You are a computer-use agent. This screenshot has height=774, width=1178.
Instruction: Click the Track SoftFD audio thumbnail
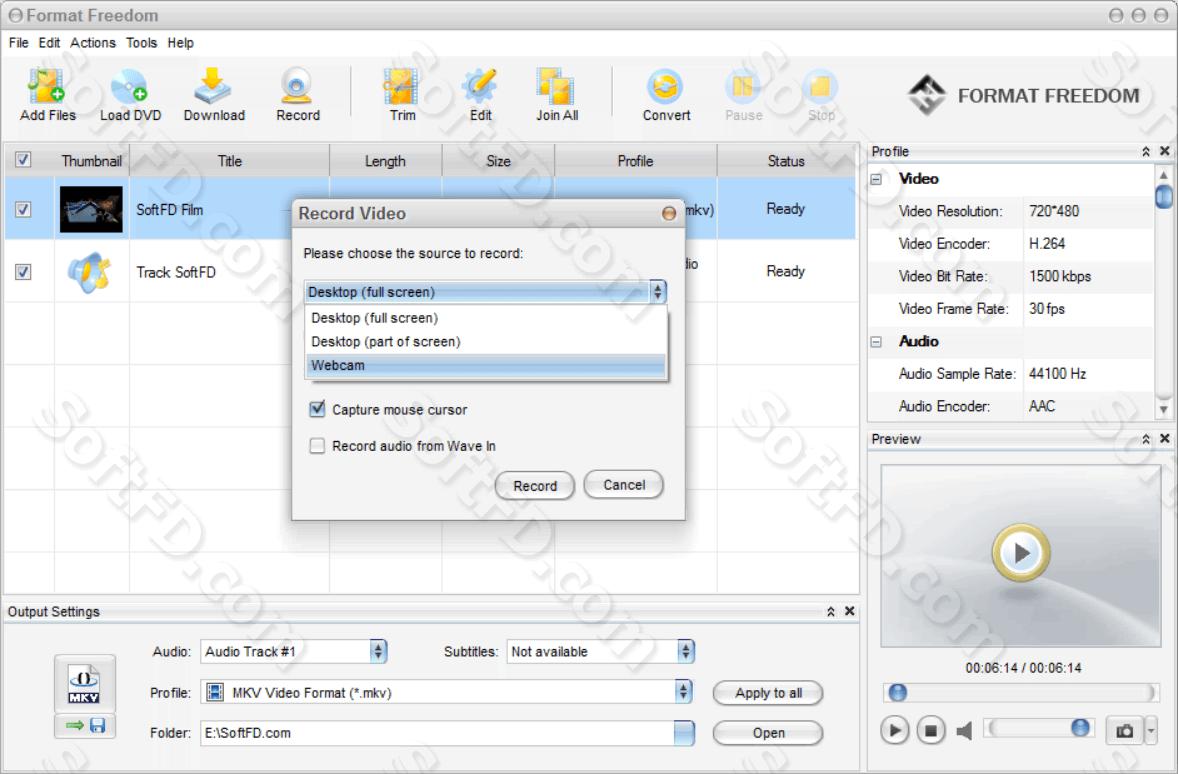click(89, 272)
